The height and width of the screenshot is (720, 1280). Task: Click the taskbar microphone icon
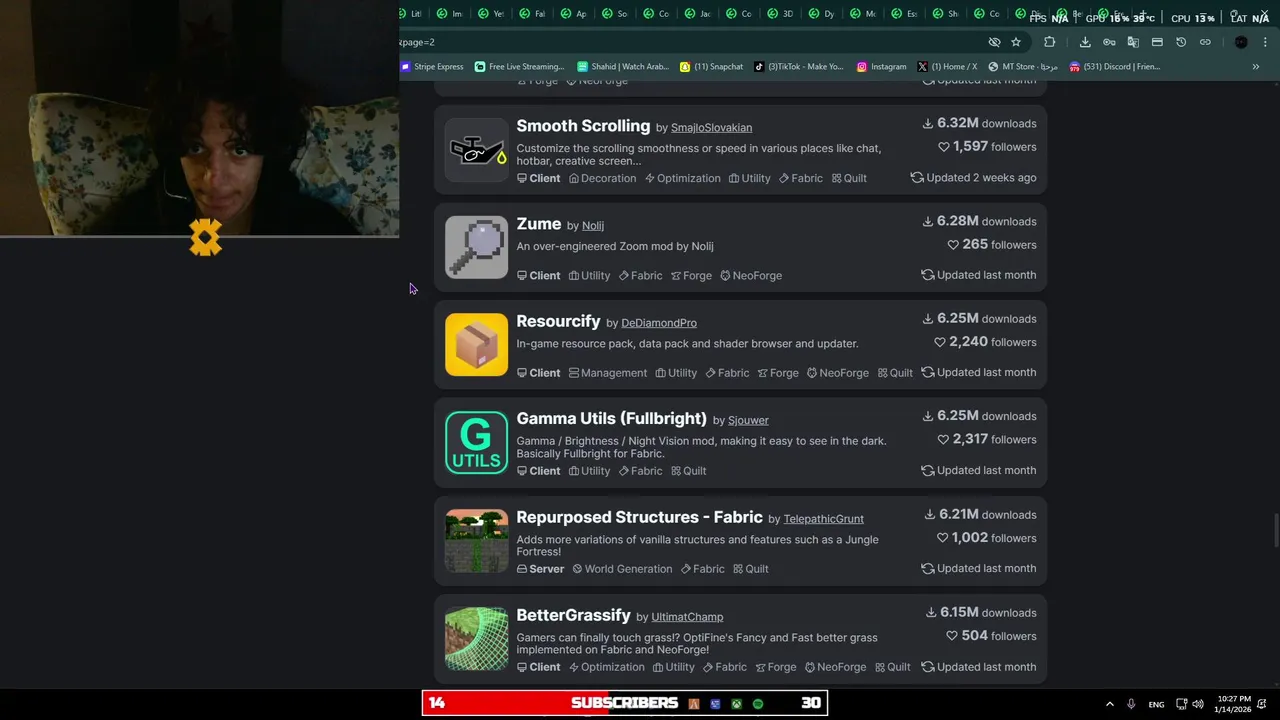[1131, 704]
